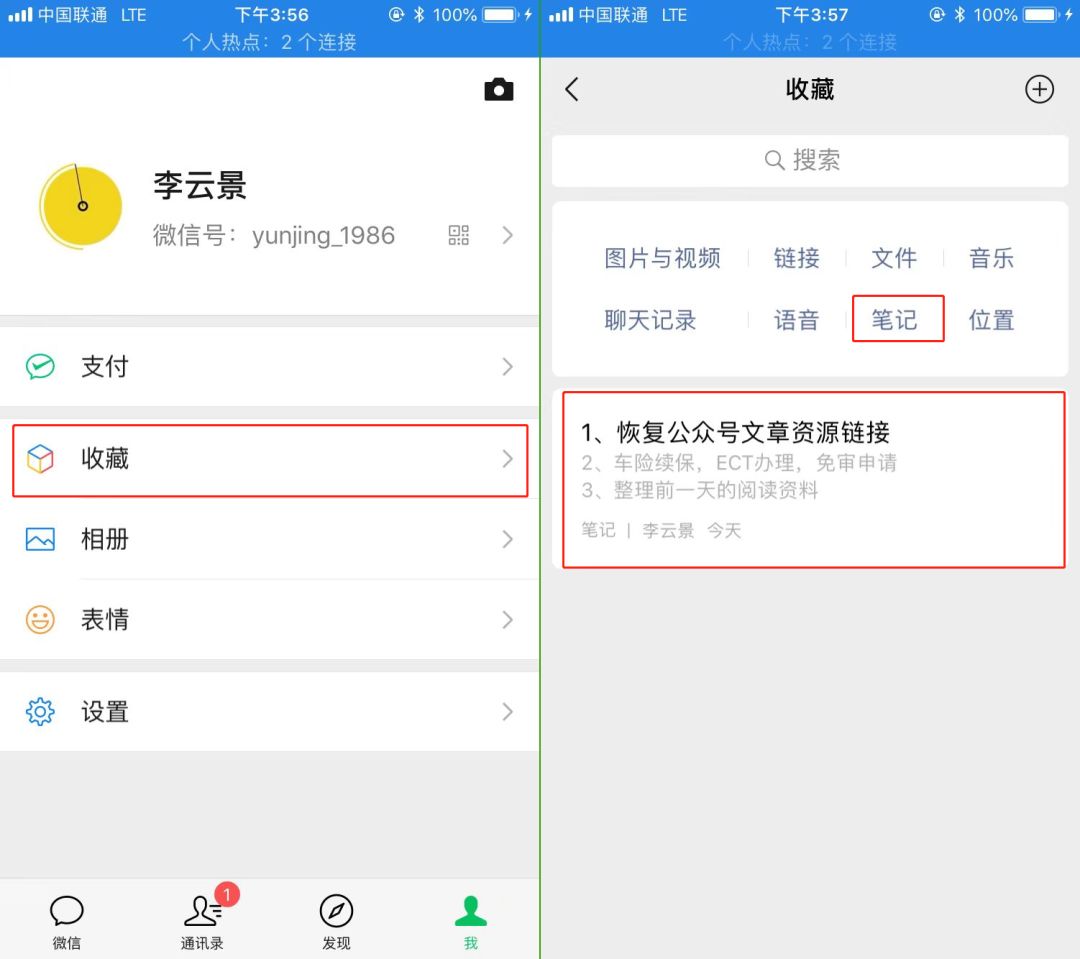Viewport: 1080px width, 959px height.
Task: Open the 相册 album entry
Action: point(269,539)
